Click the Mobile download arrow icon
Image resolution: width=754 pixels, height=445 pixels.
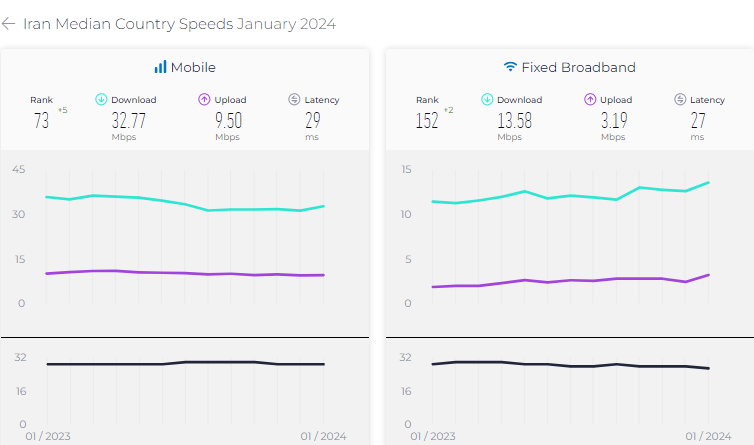point(101,99)
